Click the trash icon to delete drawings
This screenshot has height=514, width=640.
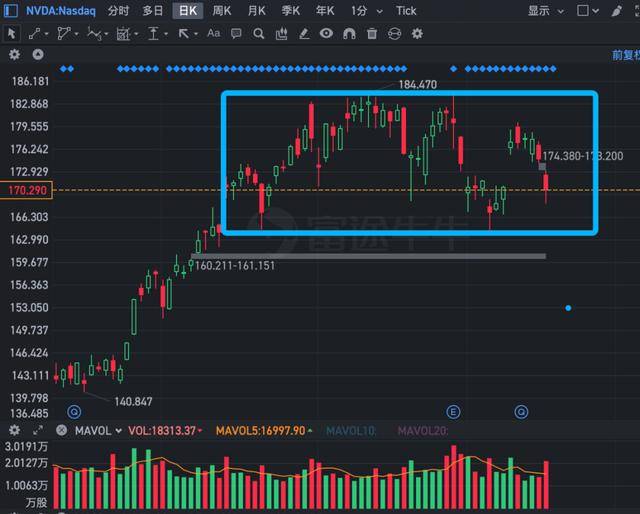(372, 33)
